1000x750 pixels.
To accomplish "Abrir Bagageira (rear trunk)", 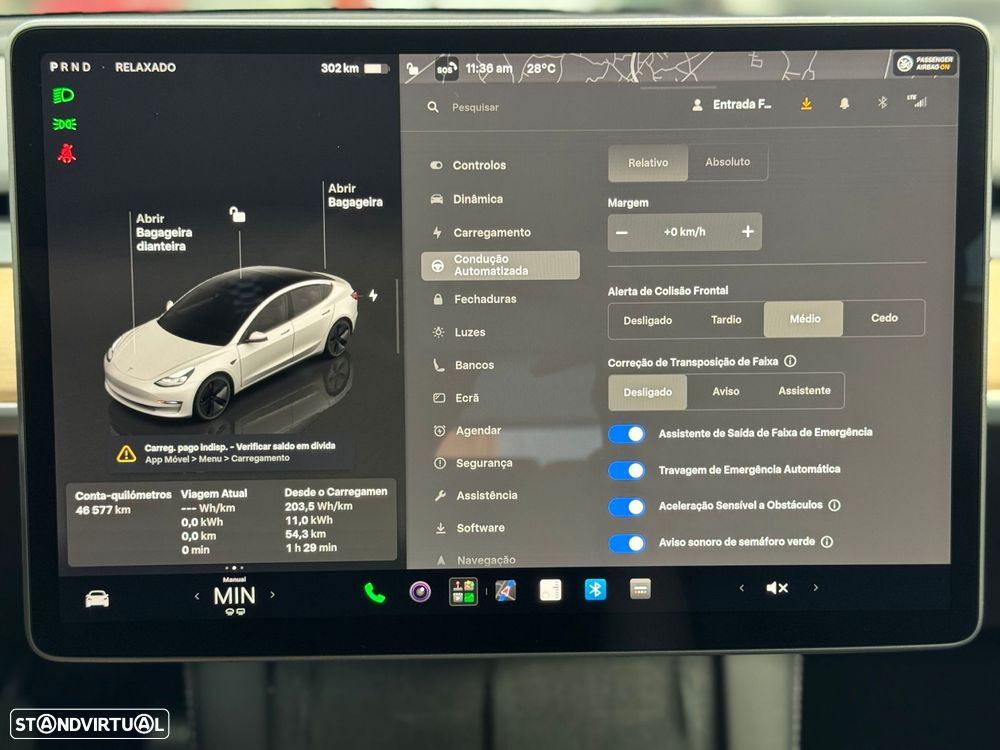I will (355, 195).
